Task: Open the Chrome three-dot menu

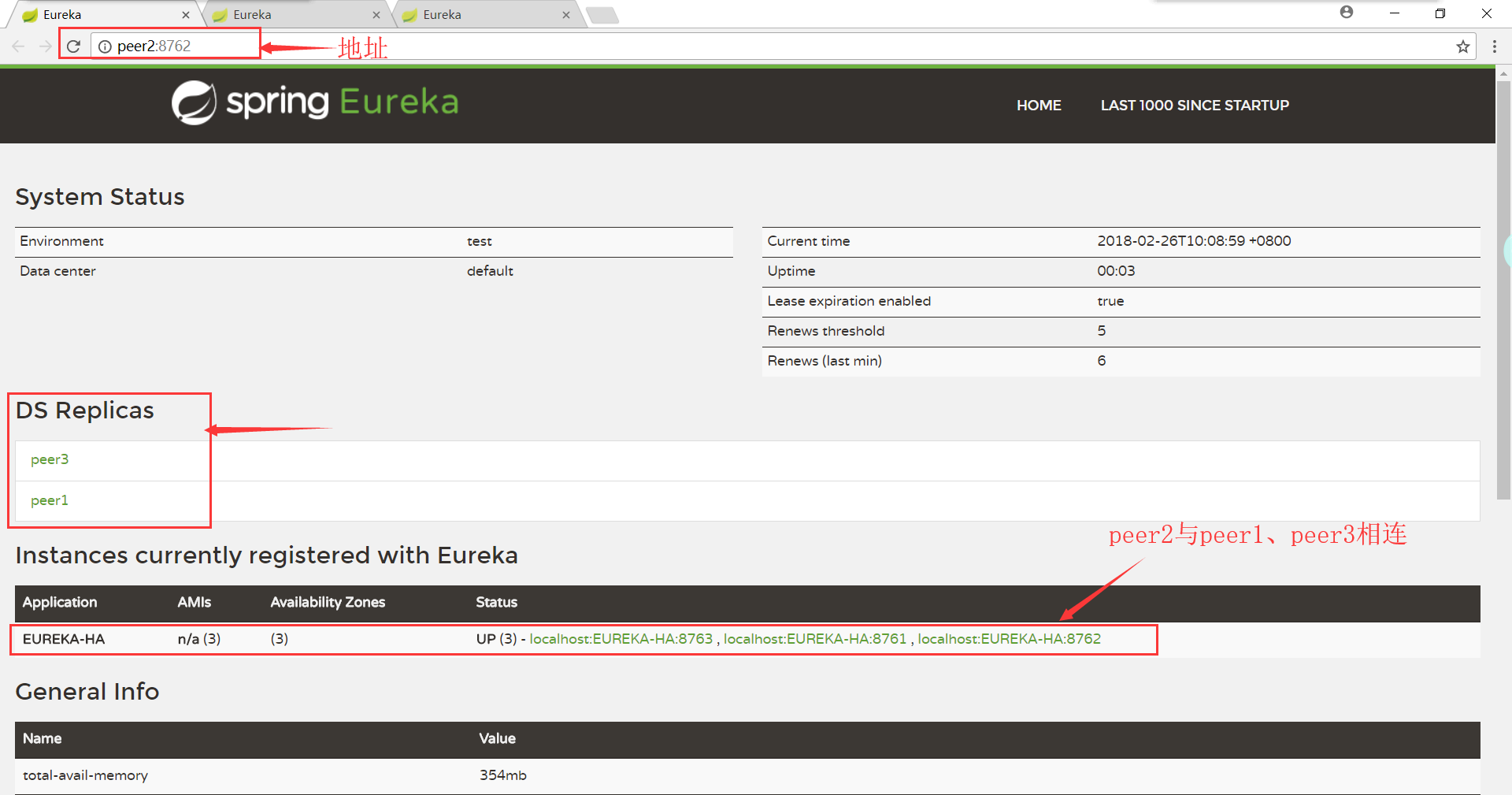Action: (x=1494, y=46)
